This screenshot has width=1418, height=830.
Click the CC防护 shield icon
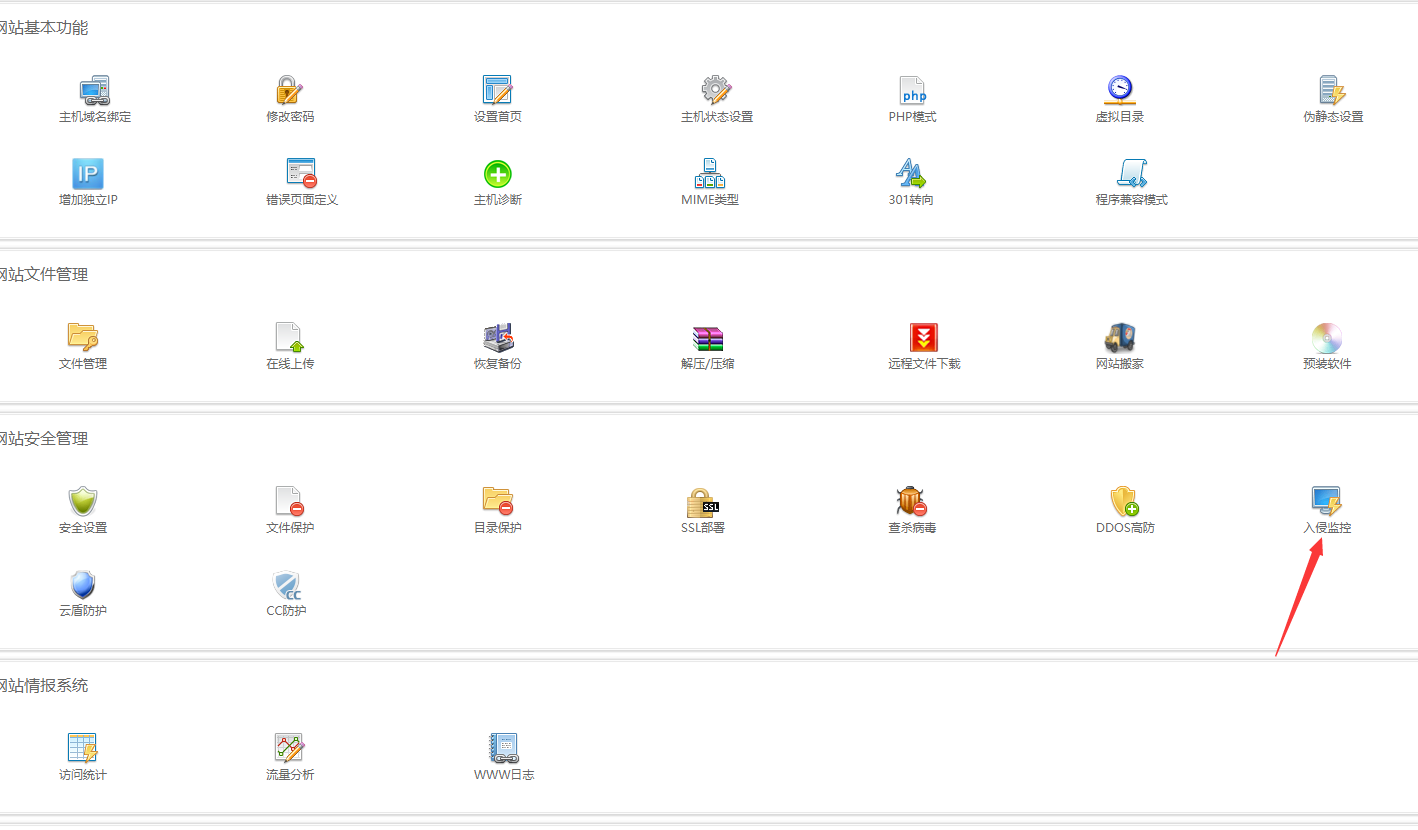point(286,585)
